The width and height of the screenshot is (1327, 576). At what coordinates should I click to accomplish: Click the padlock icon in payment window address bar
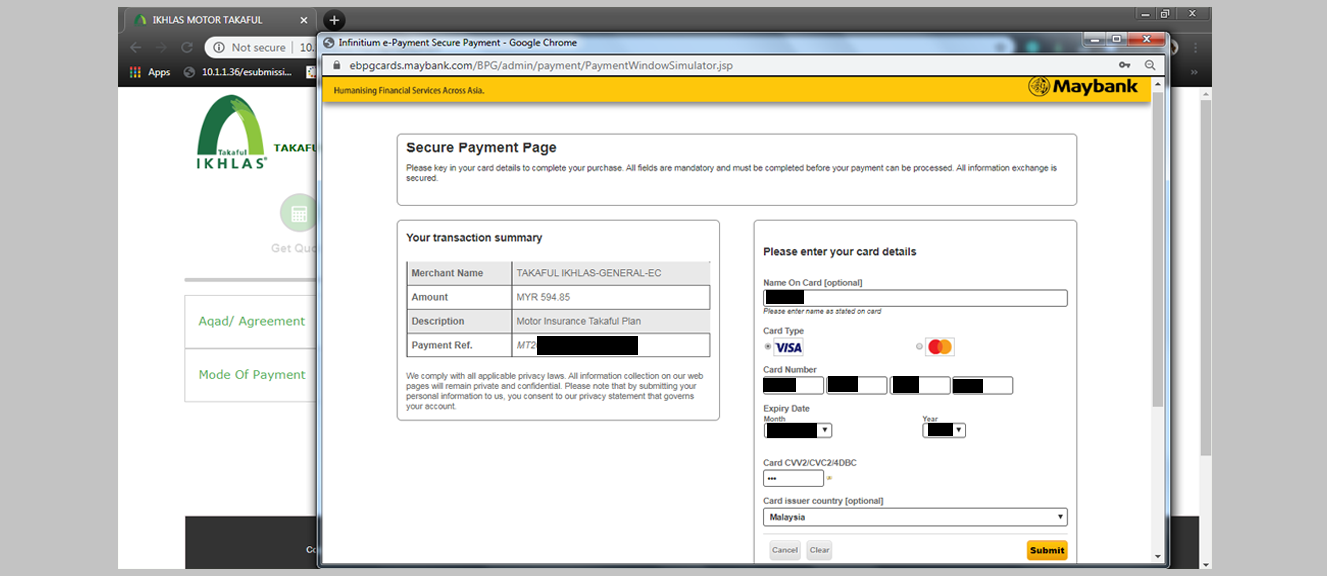(x=337, y=65)
